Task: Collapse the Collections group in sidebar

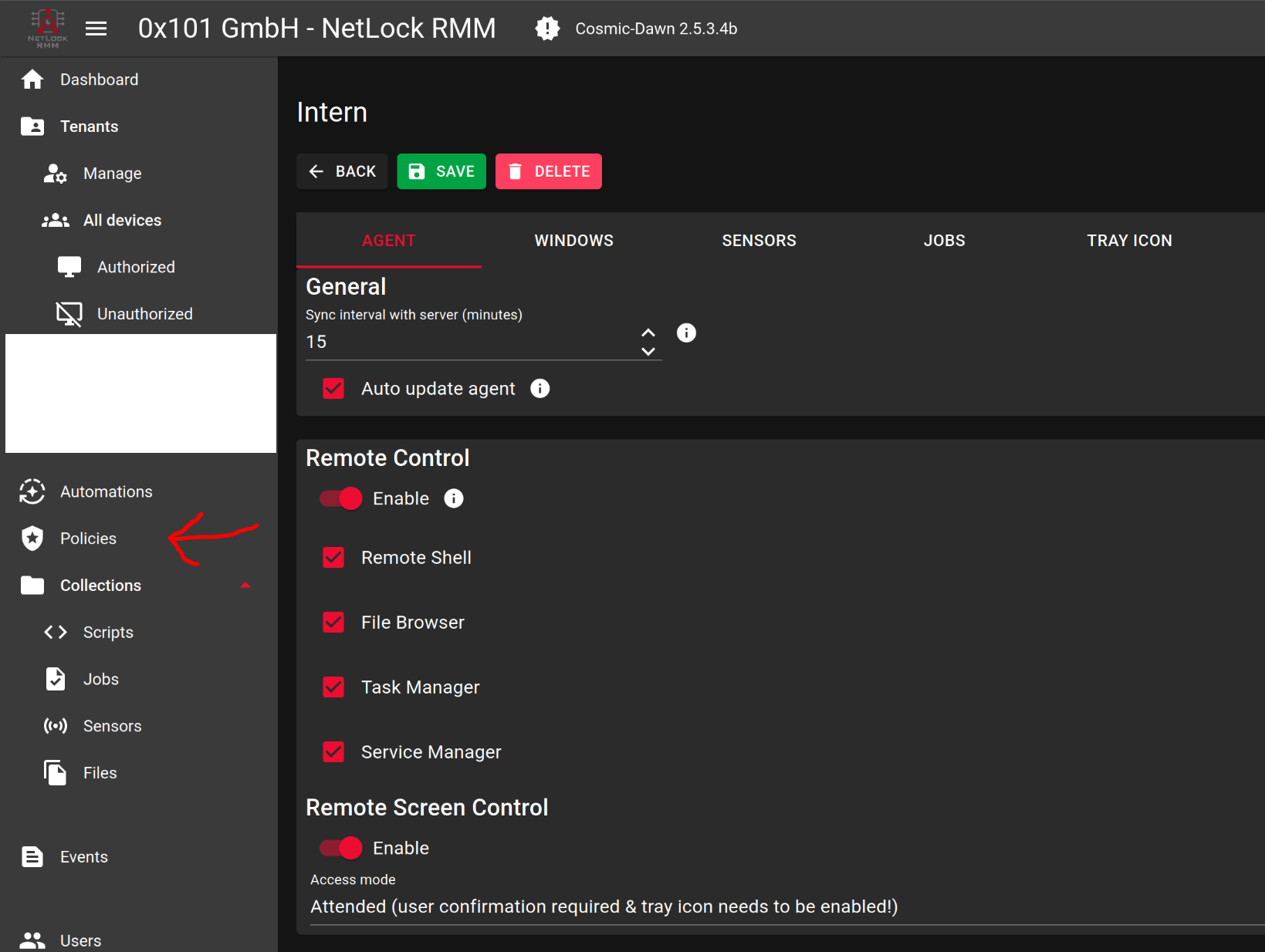Action: [245, 585]
